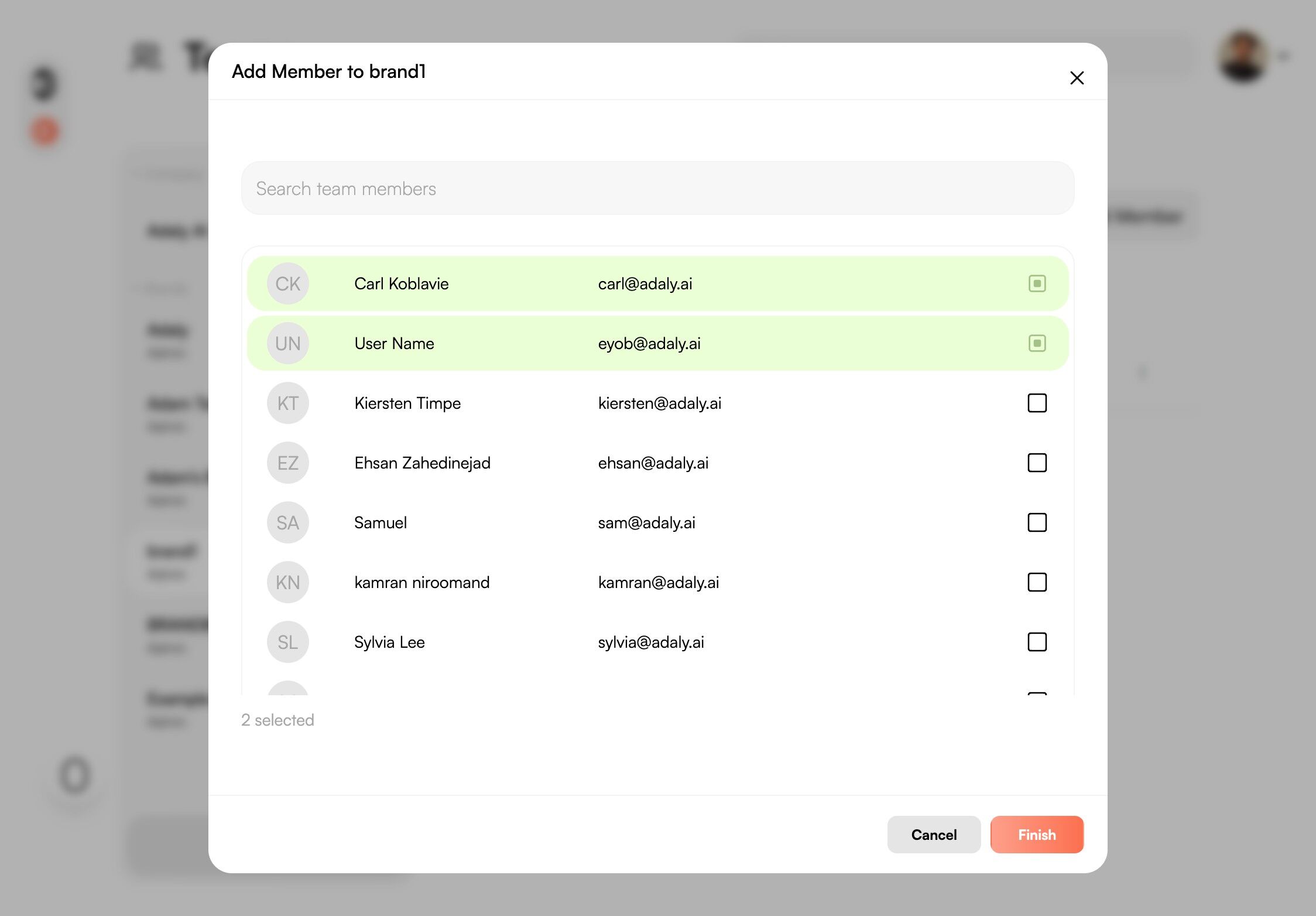
Task: Check Sylvia Lee's checkbox
Action: tap(1037, 642)
